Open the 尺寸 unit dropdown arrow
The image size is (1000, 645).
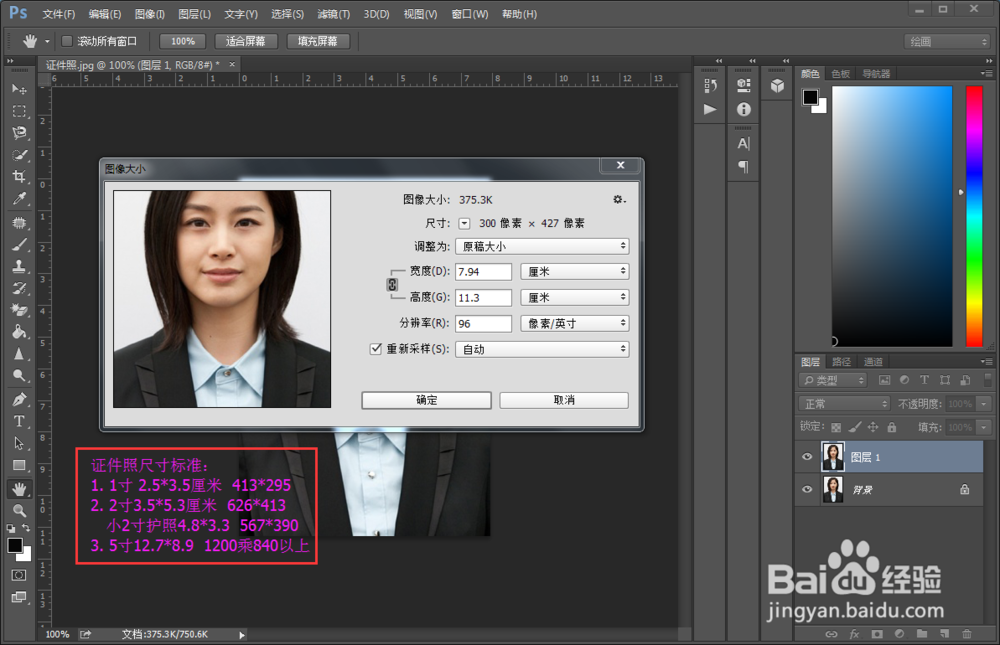464,223
